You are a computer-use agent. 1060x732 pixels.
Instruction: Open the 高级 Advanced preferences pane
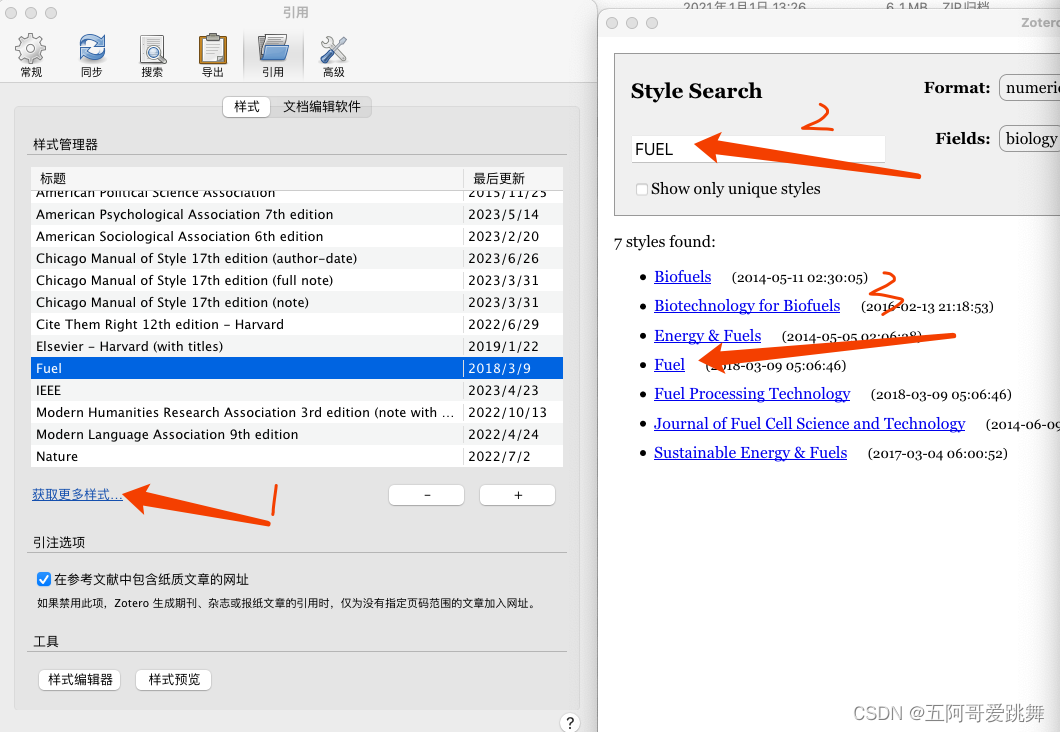click(333, 55)
